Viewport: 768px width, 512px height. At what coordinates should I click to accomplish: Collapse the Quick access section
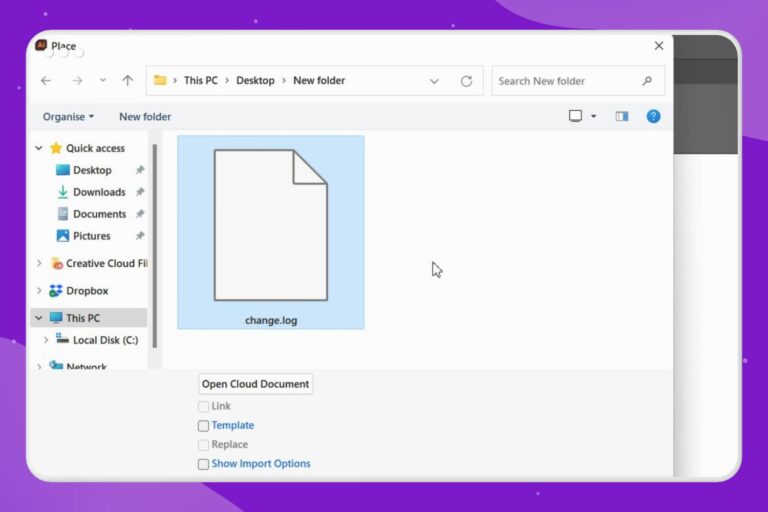pos(39,148)
